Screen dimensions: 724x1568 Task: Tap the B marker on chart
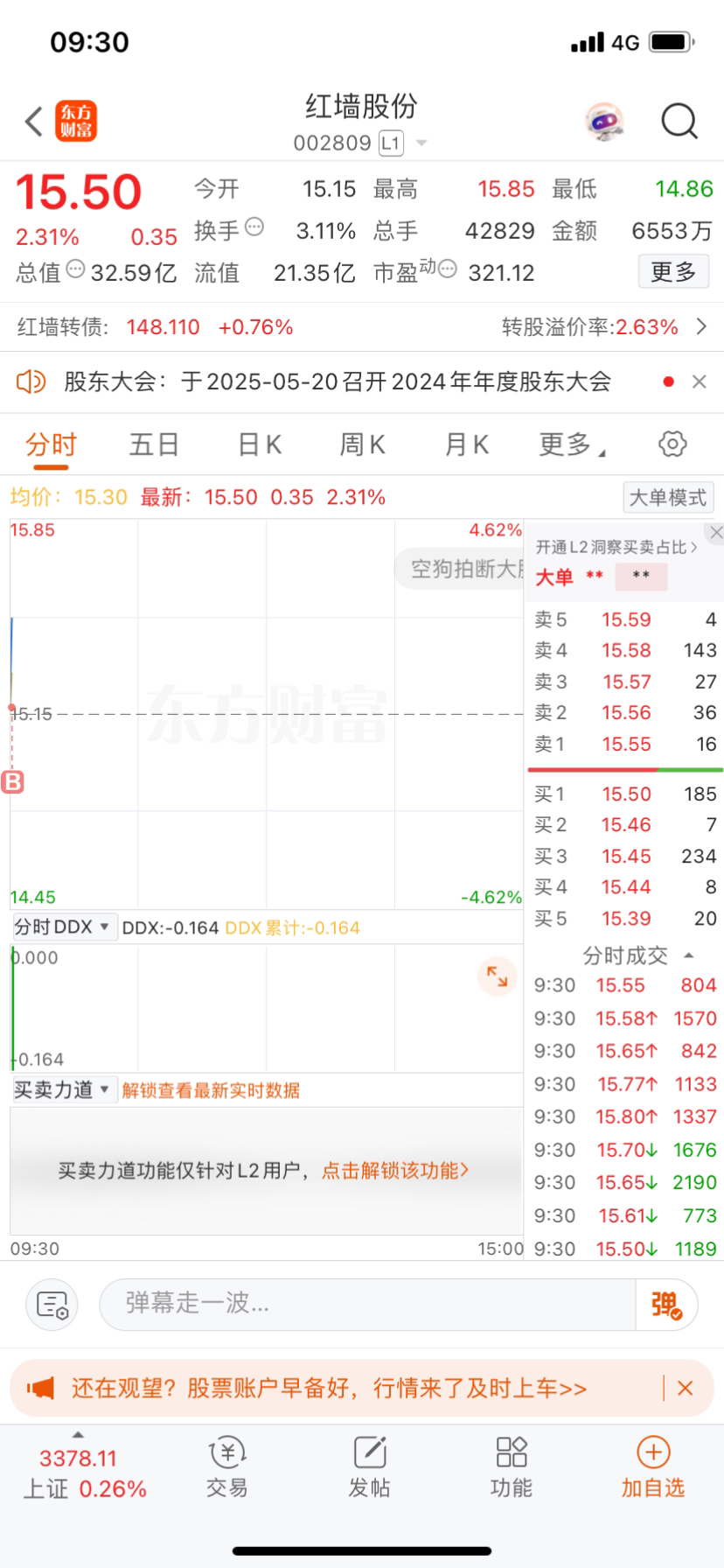(13, 781)
